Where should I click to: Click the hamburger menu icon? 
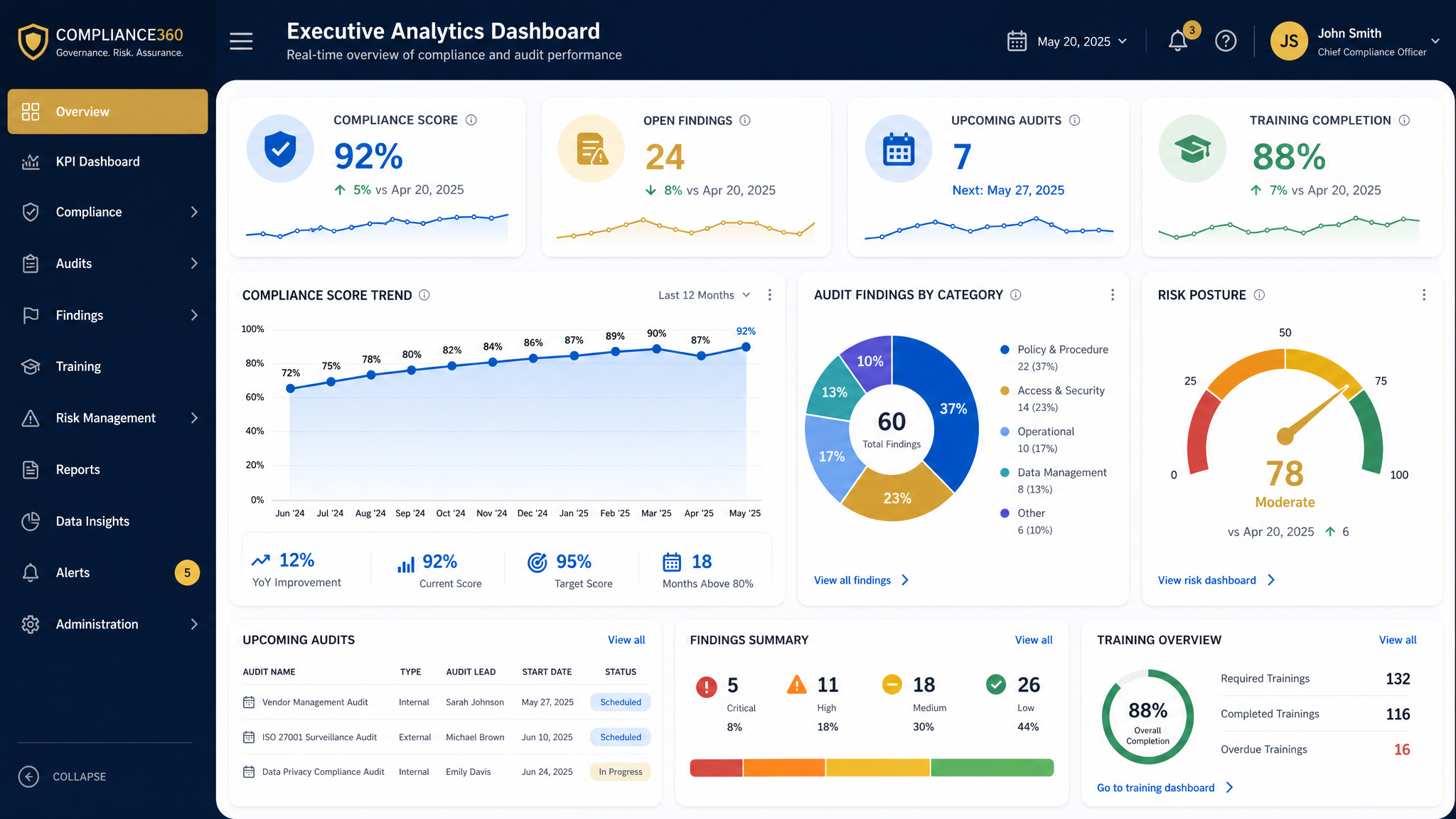coord(241,41)
